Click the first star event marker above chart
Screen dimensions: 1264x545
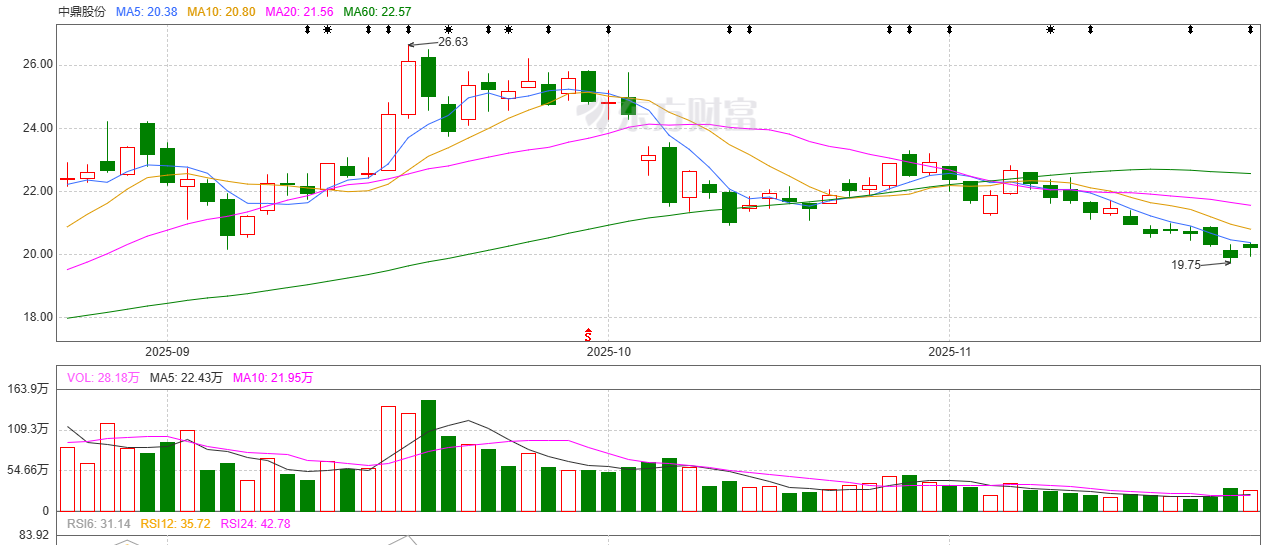[x=328, y=29]
